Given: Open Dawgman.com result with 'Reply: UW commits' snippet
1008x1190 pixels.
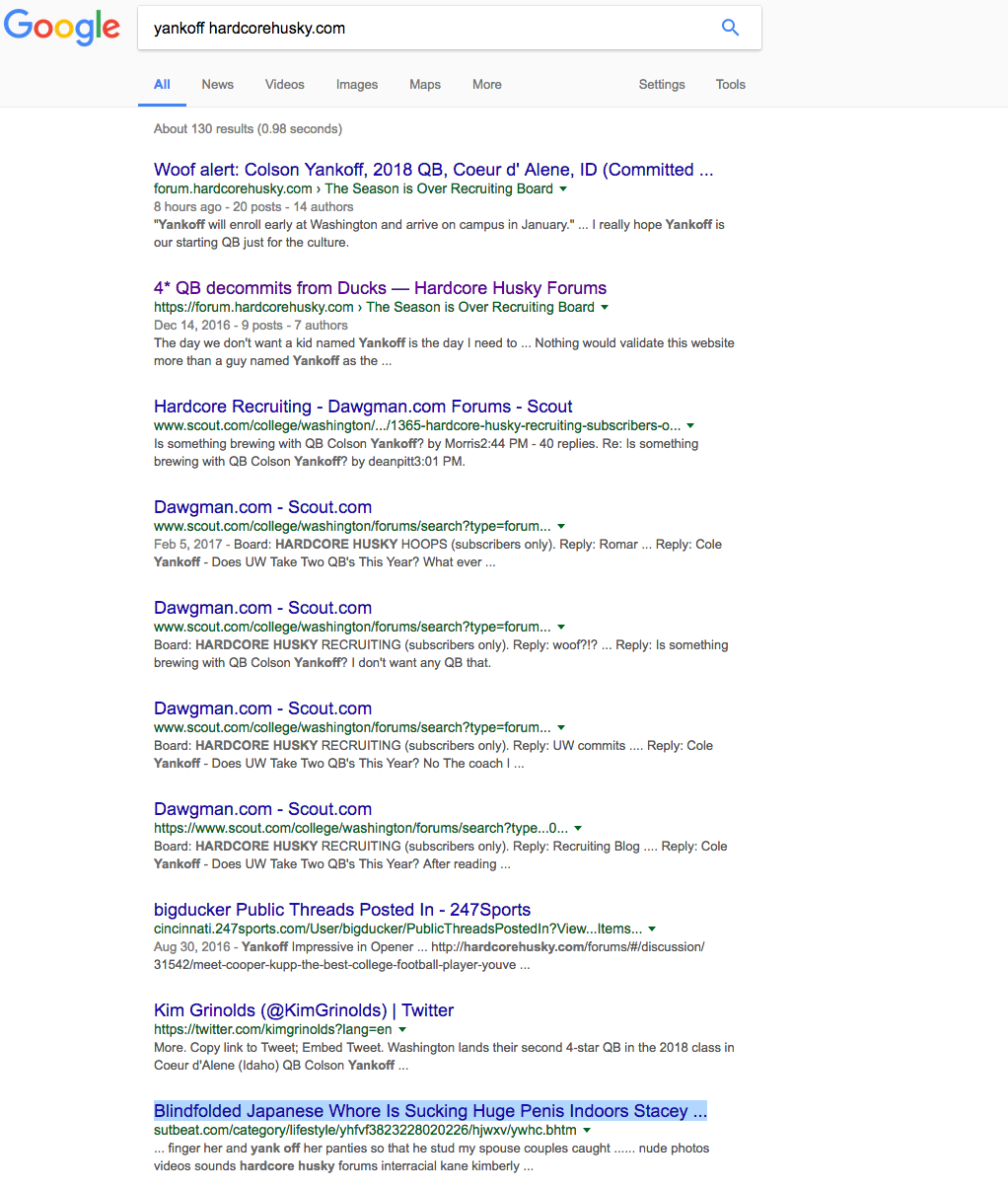Looking at the screenshot, I should tap(262, 708).
